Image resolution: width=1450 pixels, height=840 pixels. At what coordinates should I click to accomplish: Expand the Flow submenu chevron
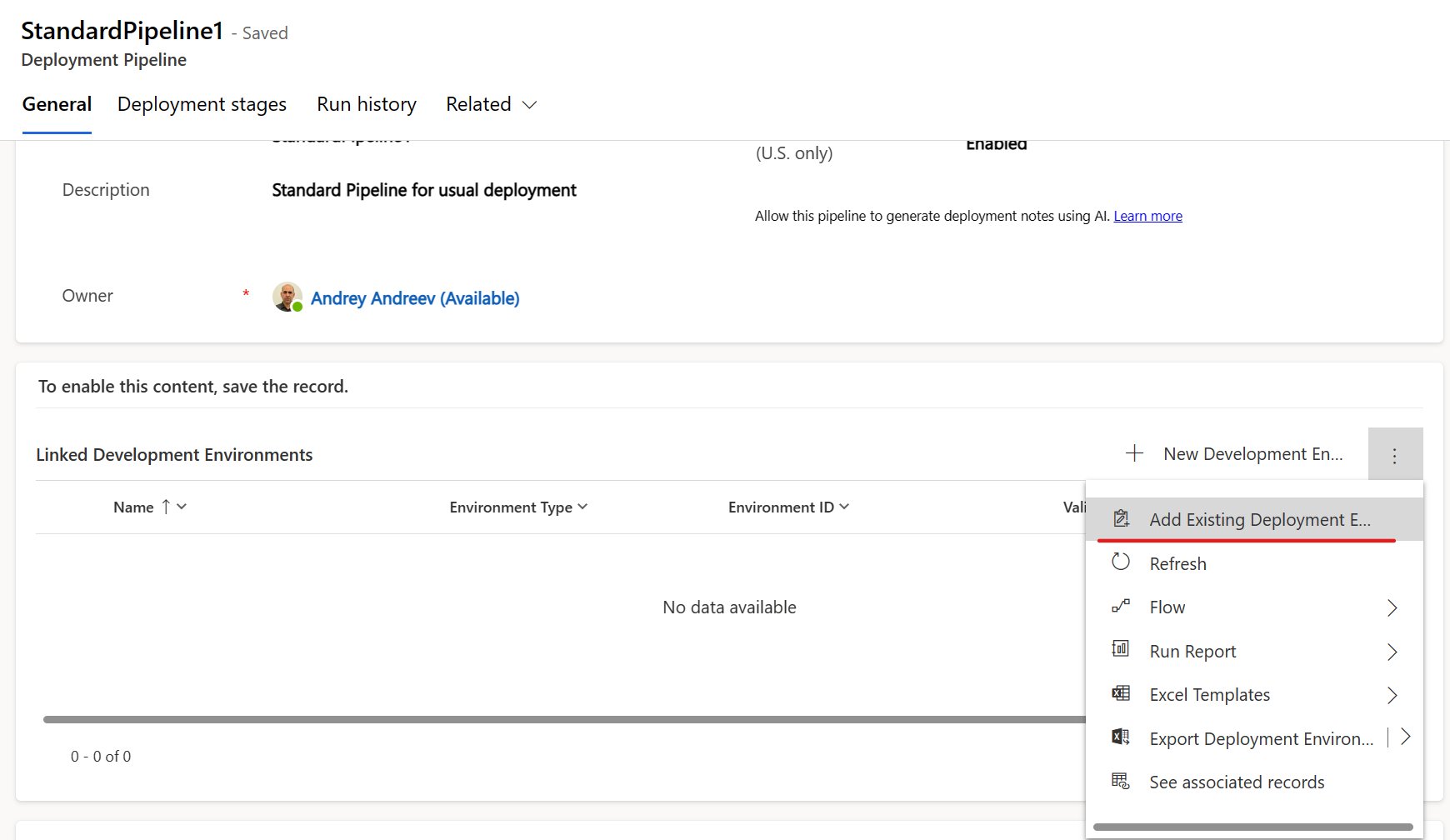point(1392,607)
